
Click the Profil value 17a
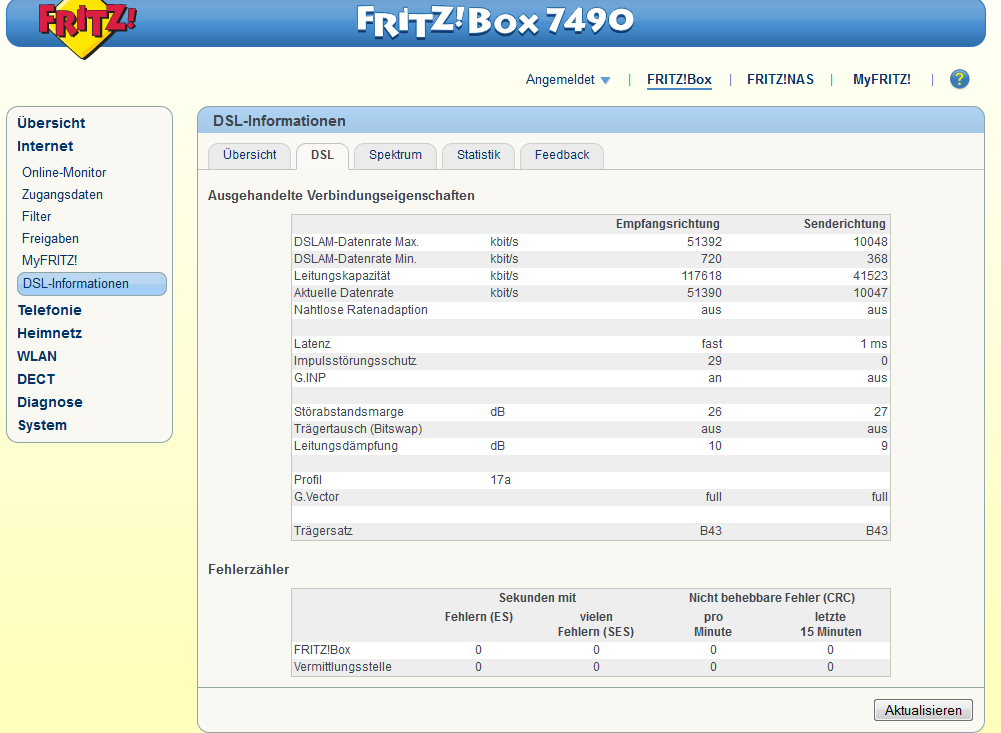(500, 480)
